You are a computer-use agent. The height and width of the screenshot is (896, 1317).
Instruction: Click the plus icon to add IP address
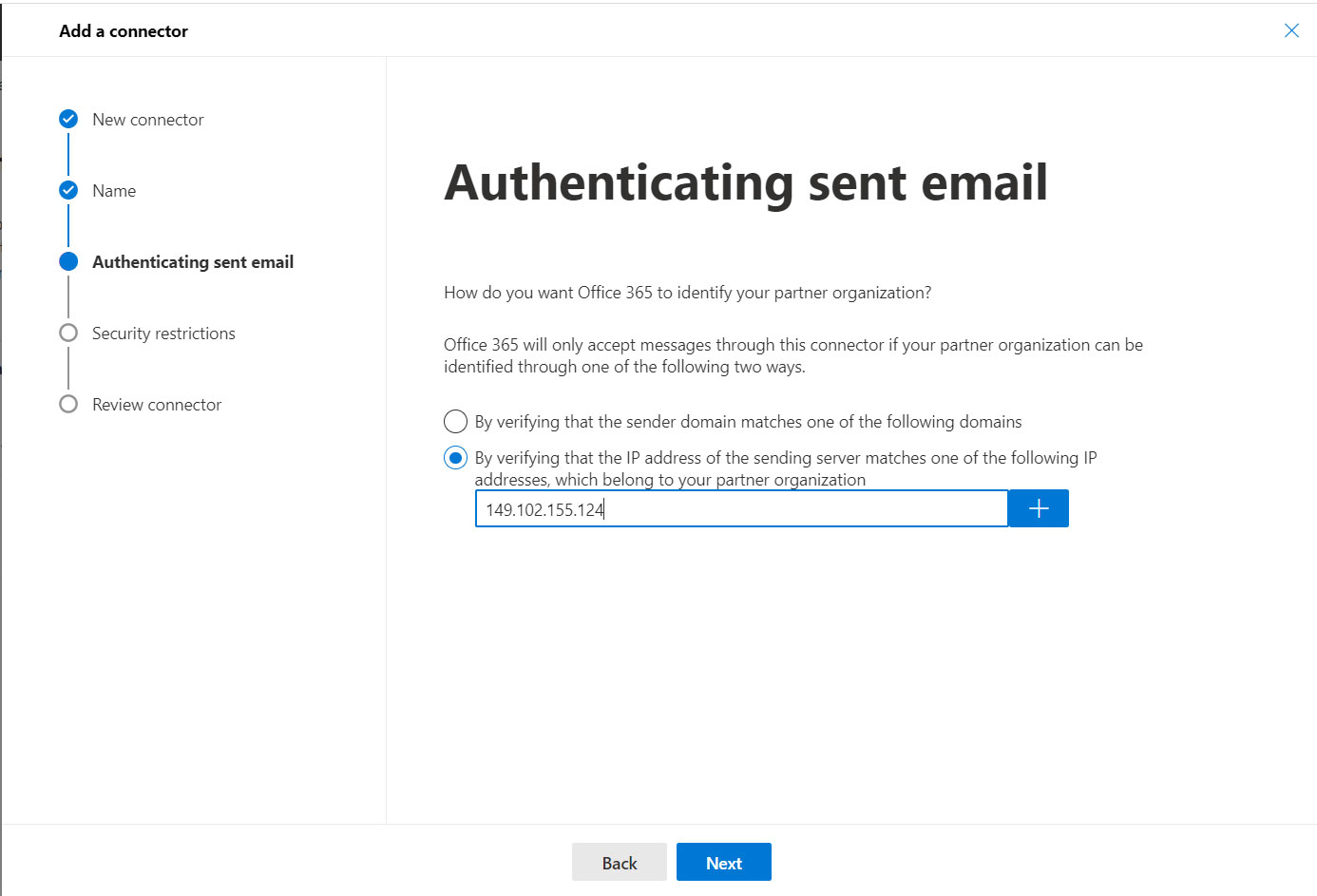point(1038,508)
